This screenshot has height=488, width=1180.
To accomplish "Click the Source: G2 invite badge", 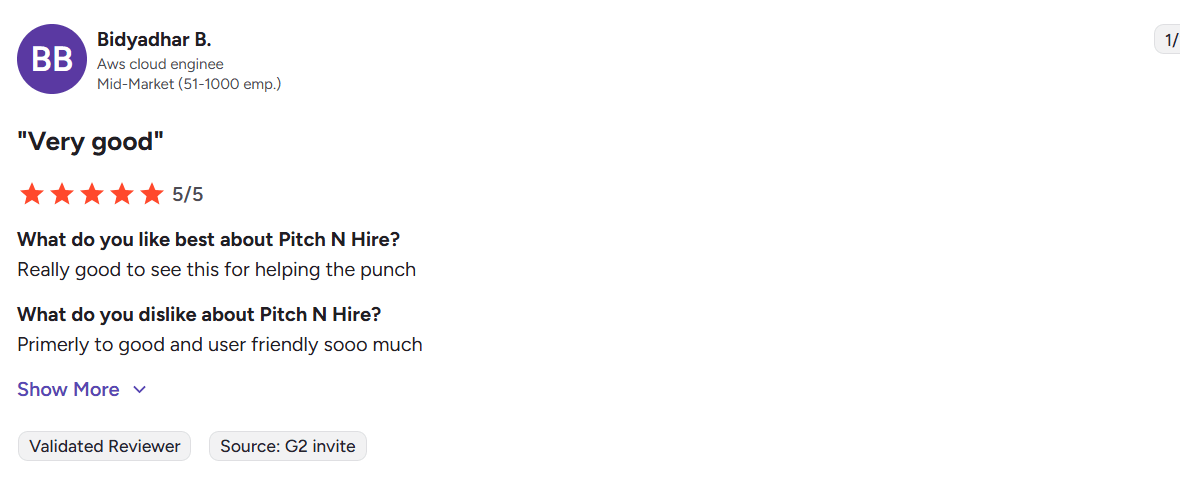I will click(x=288, y=446).
